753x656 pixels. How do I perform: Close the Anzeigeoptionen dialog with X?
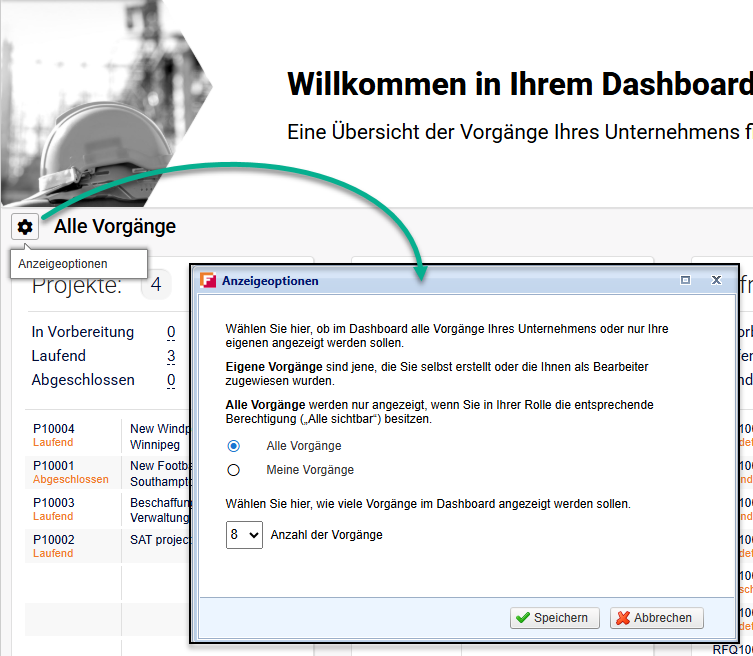716,281
